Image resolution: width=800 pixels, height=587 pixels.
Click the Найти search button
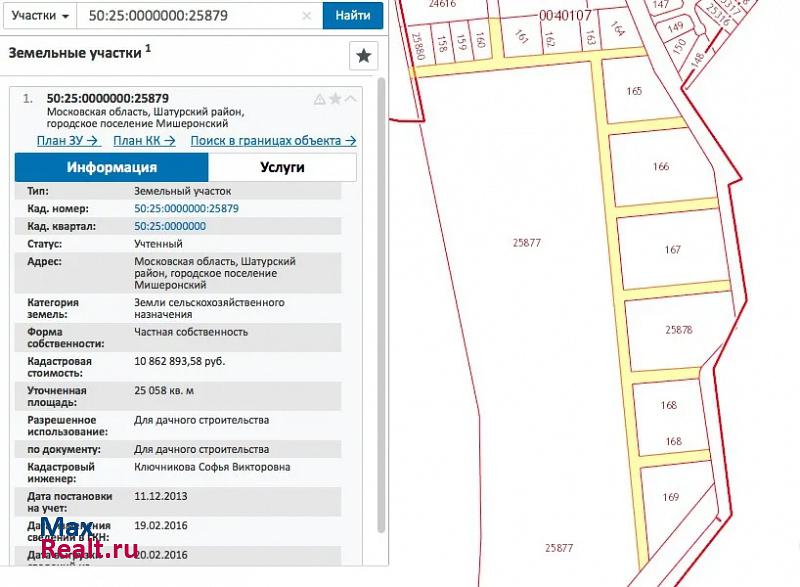[x=353, y=16]
